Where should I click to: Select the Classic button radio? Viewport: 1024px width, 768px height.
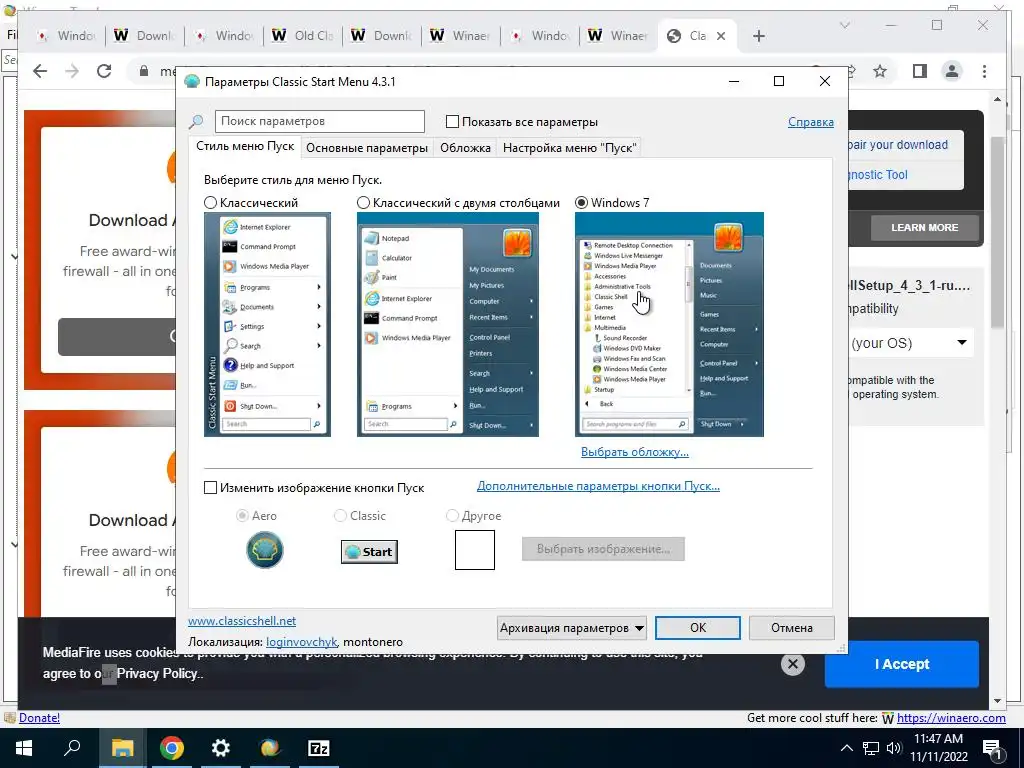pyautogui.click(x=340, y=516)
